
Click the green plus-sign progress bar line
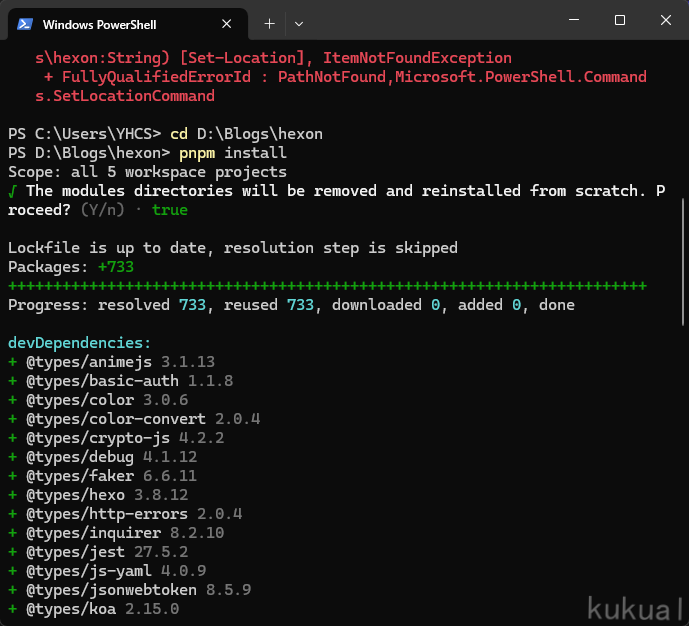(327, 286)
